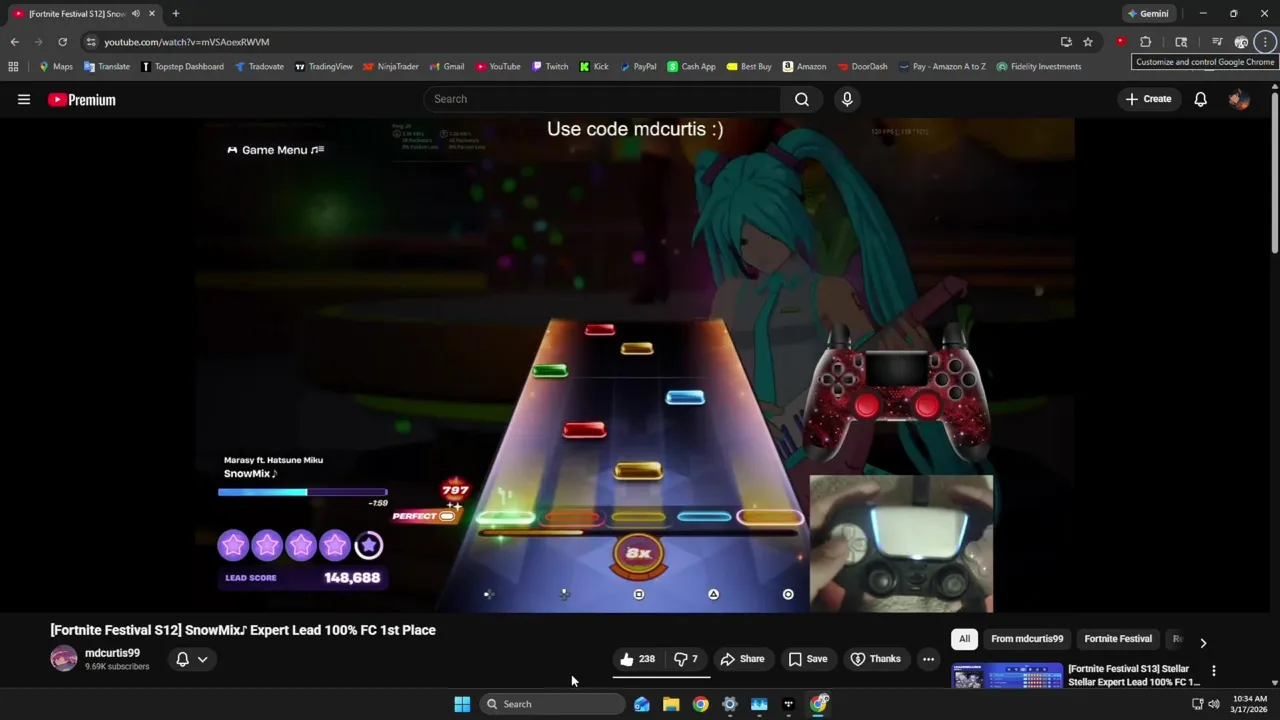Screen dimensions: 1280x720
Task: Switch to the Fortnite Festival browser tab
Action: (75, 14)
